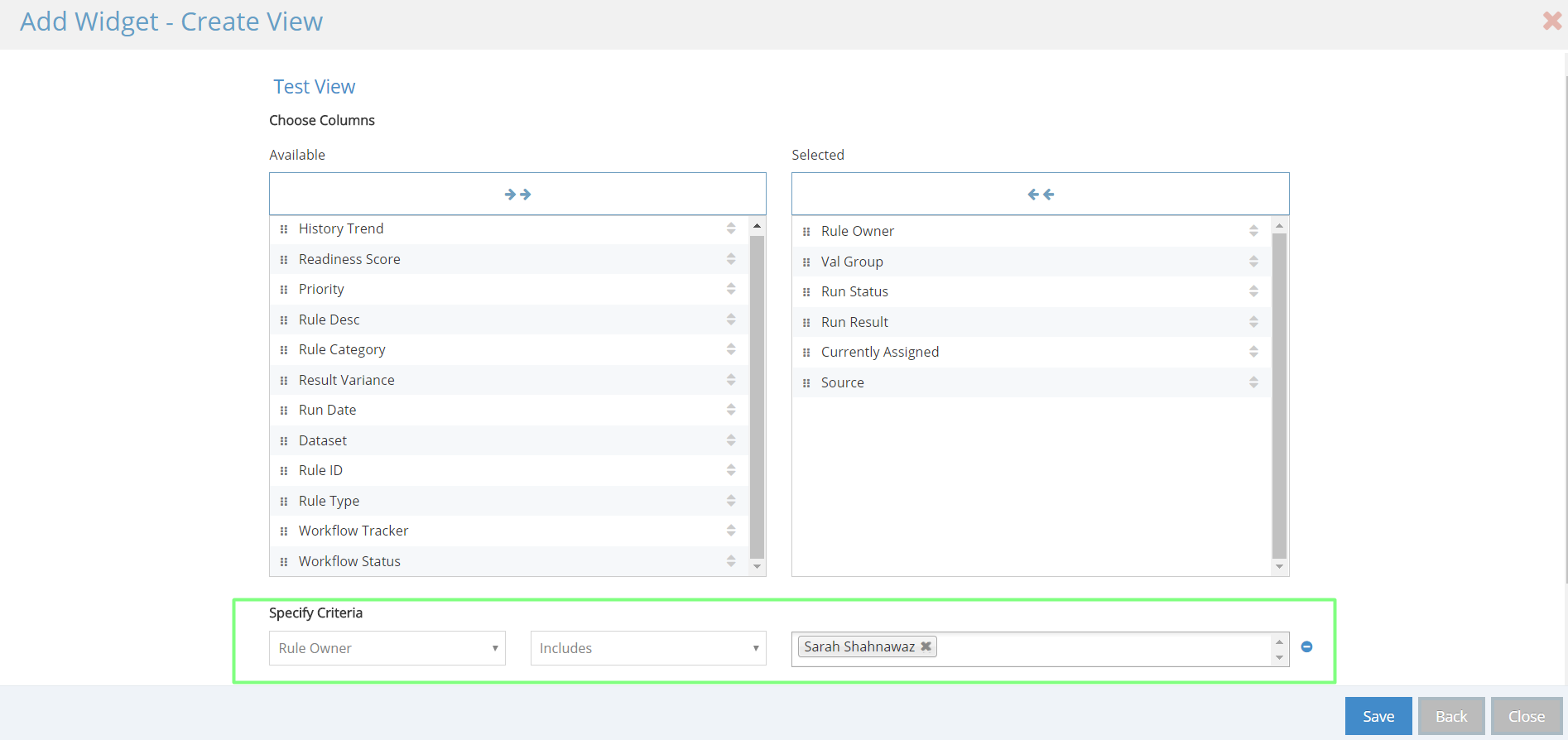The height and width of the screenshot is (740, 1568).
Task: Remove all selected columns with double left arrows
Action: (1041, 195)
